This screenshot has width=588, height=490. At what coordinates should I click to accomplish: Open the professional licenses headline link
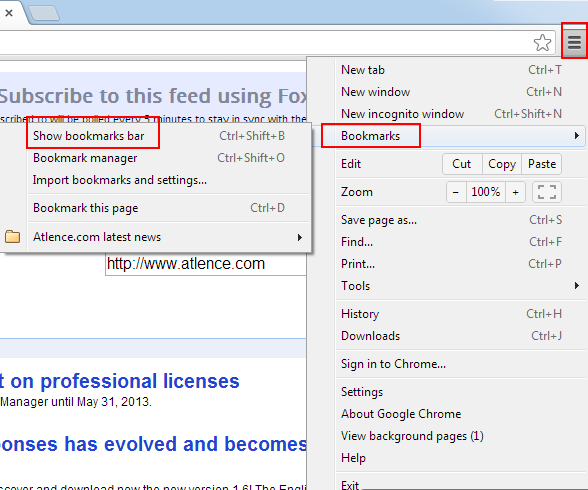click(120, 381)
